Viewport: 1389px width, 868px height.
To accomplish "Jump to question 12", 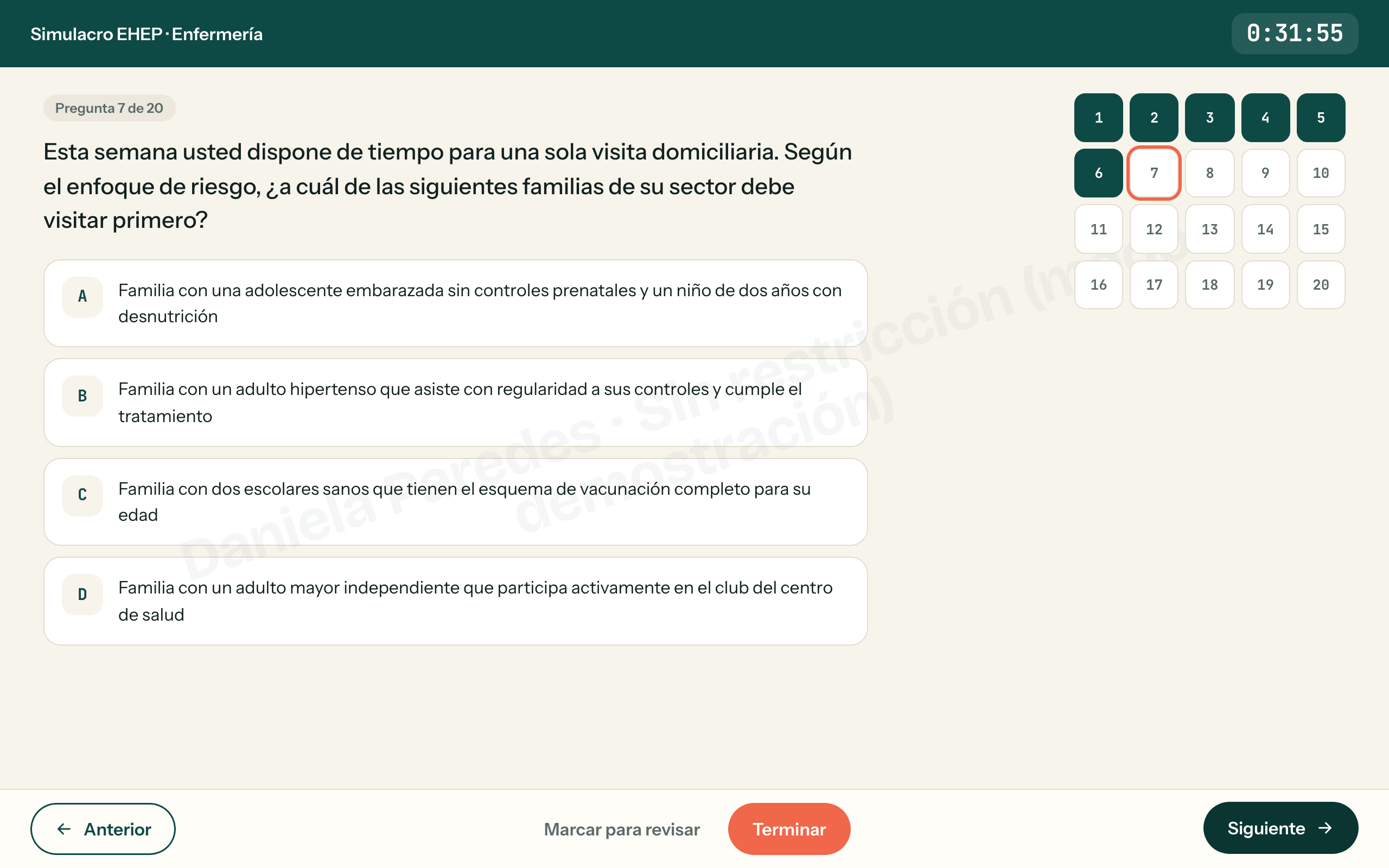I will click(x=1154, y=229).
